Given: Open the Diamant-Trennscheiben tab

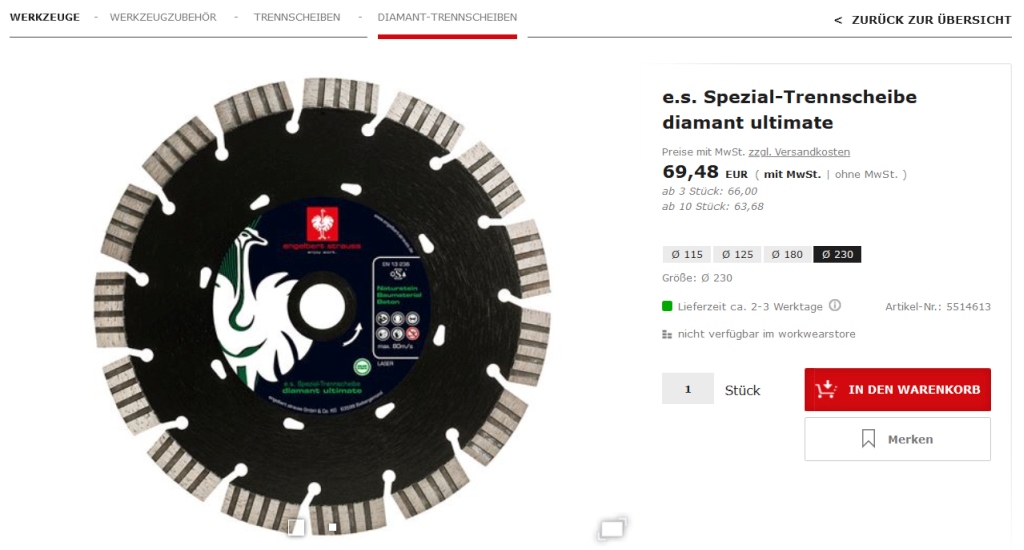Looking at the screenshot, I should pos(447,18).
